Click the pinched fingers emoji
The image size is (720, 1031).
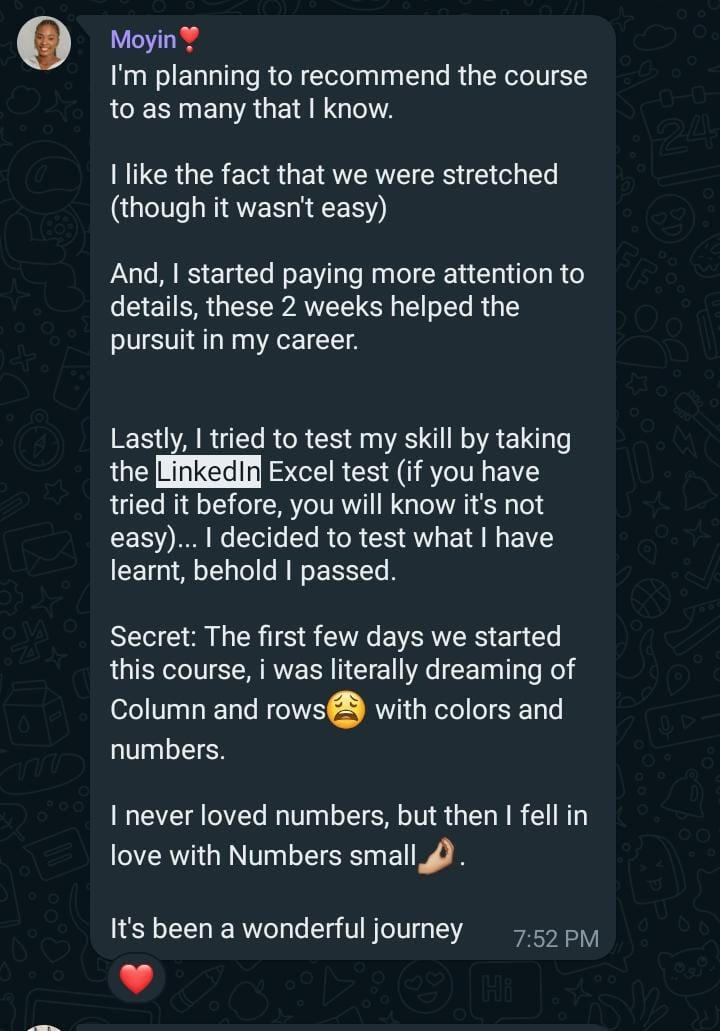pos(436,855)
